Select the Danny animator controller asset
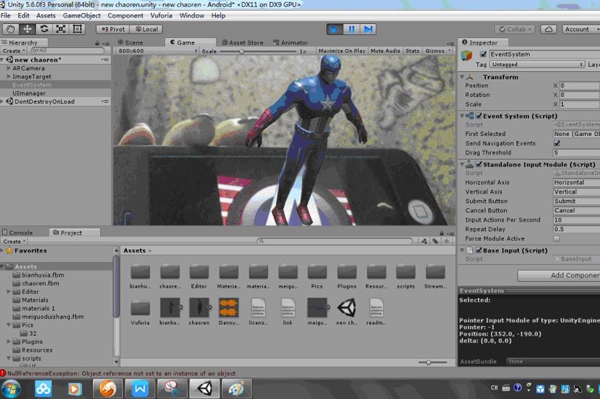Image resolution: width=600 pixels, height=400 pixels. coord(229,312)
